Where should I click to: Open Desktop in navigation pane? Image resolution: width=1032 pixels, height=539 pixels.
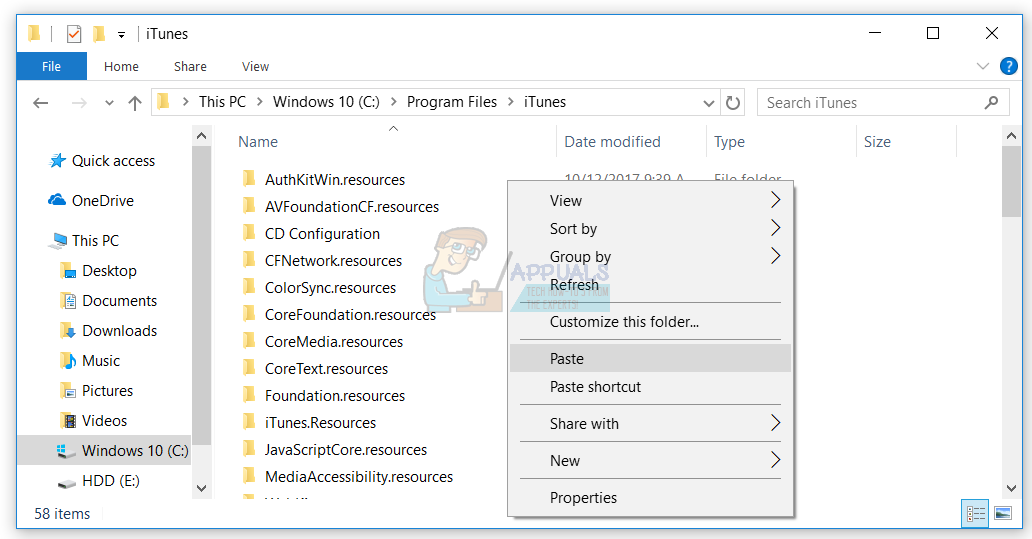point(98,270)
